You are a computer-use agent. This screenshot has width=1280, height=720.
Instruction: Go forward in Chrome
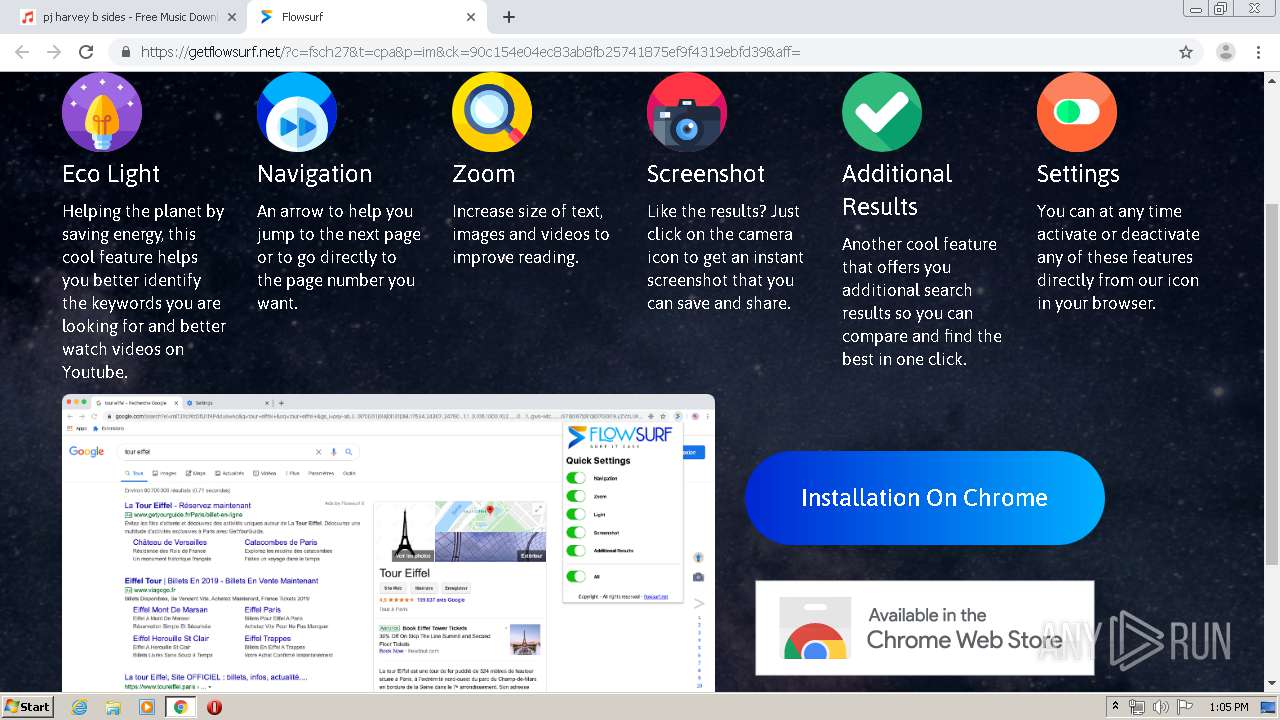pyautogui.click(x=54, y=52)
